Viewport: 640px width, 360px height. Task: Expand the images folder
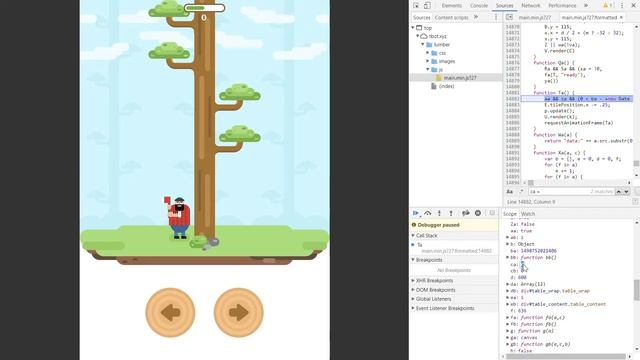[x=428, y=61]
